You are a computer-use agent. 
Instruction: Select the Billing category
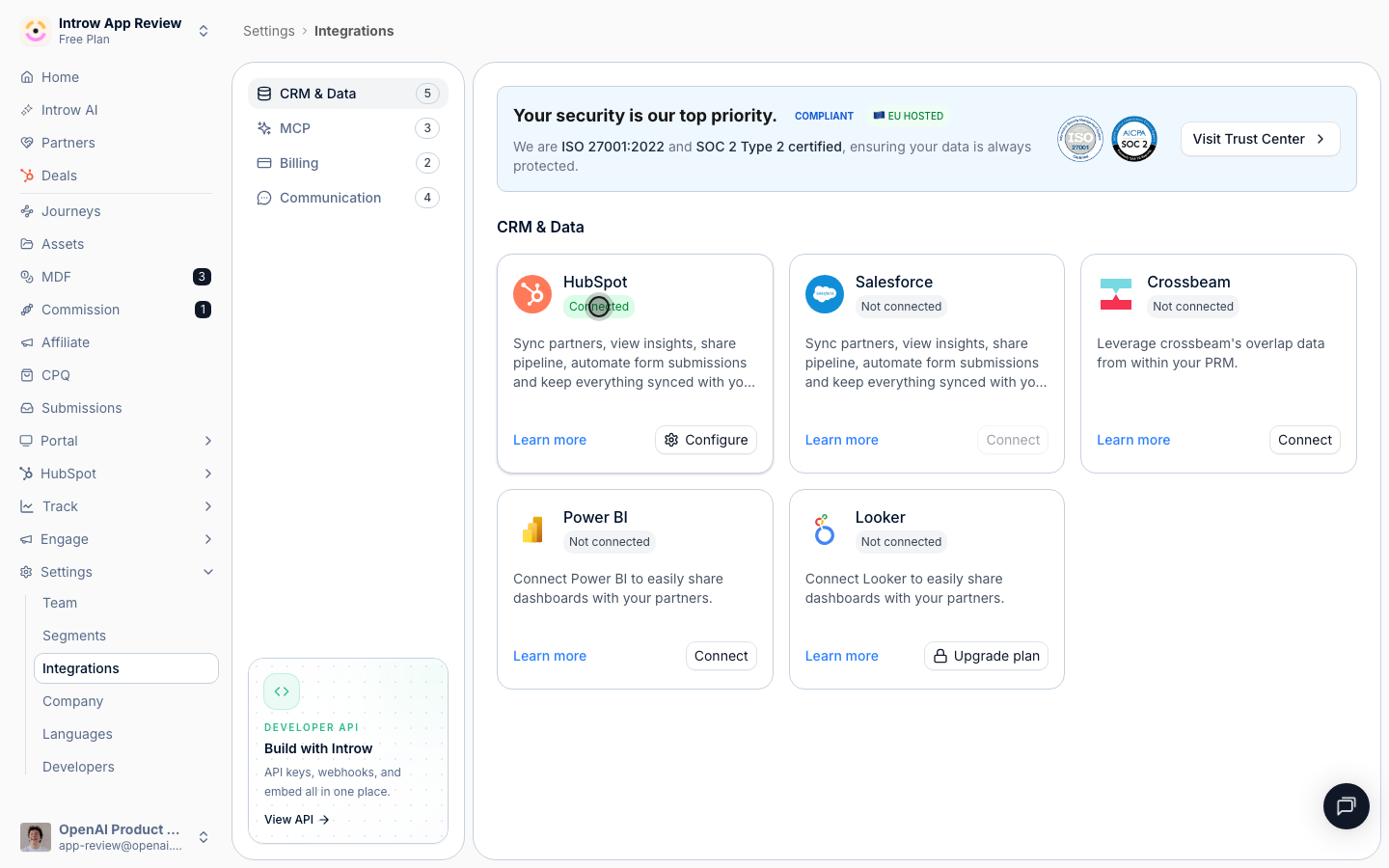348,163
